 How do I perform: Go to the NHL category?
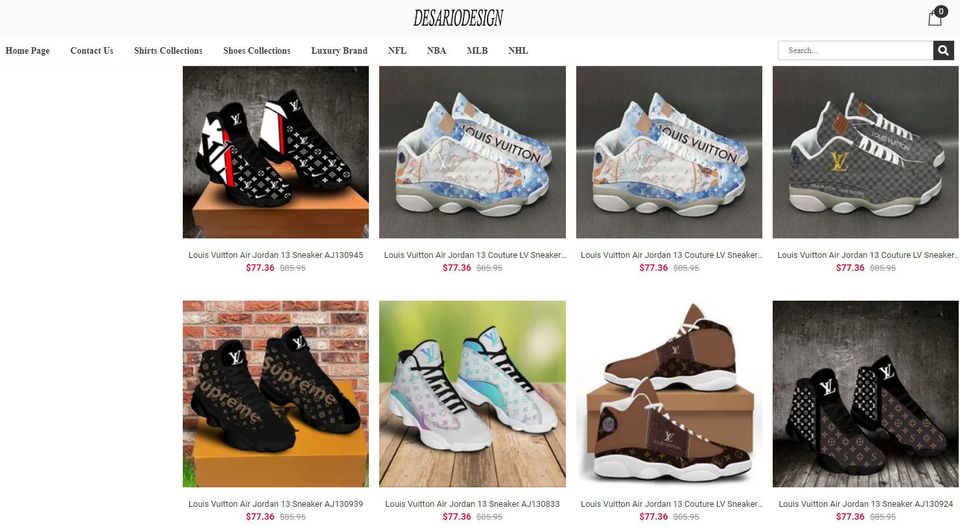click(518, 51)
